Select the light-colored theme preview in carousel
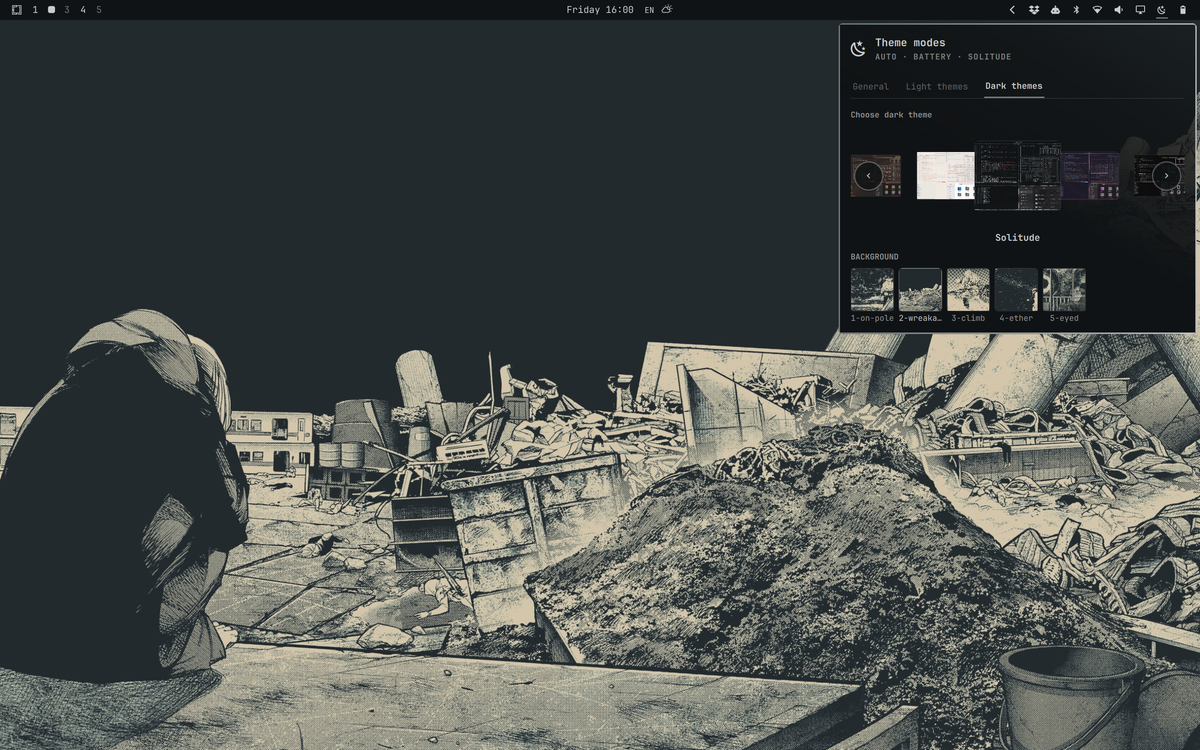The height and width of the screenshot is (750, 1200). (945, 175)
